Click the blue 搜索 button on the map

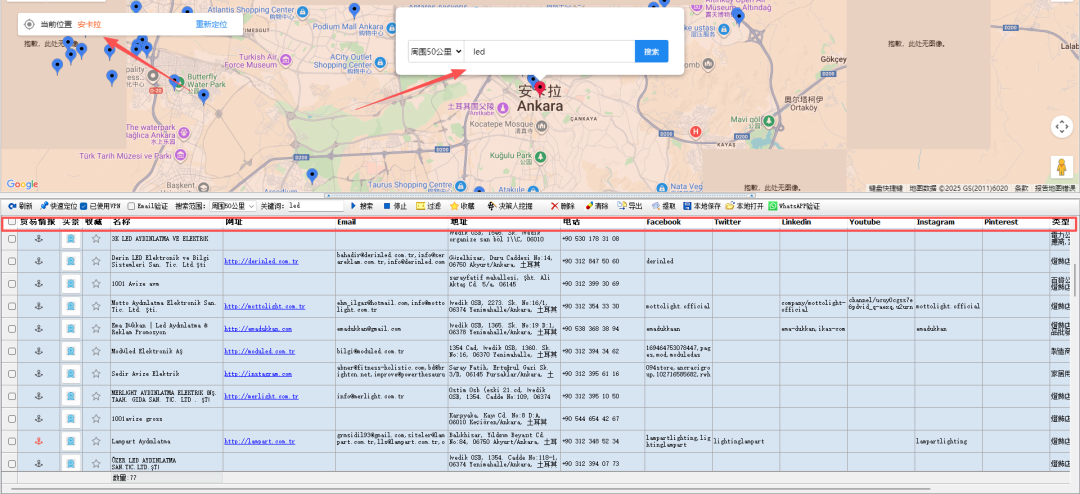click(x=651, y=52)
